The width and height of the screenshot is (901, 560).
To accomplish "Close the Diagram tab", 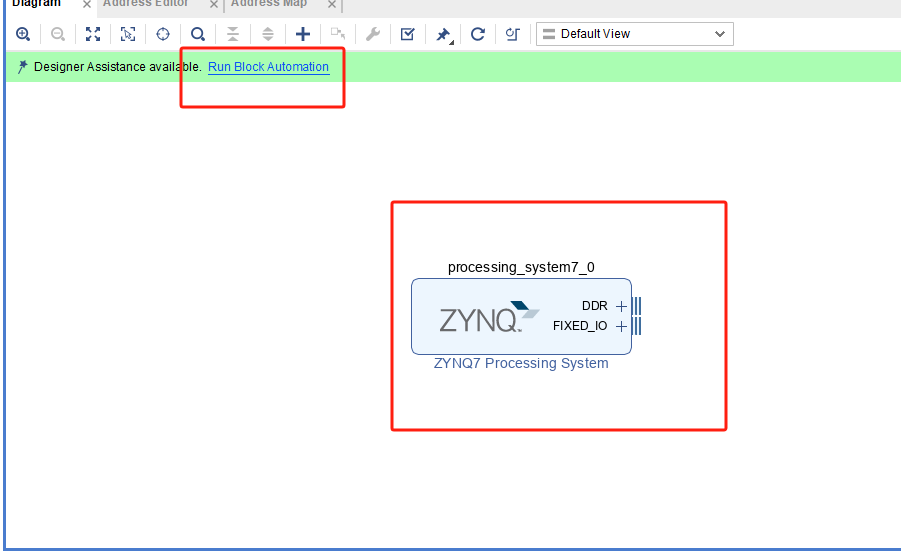I will click(x=87, y=5).
